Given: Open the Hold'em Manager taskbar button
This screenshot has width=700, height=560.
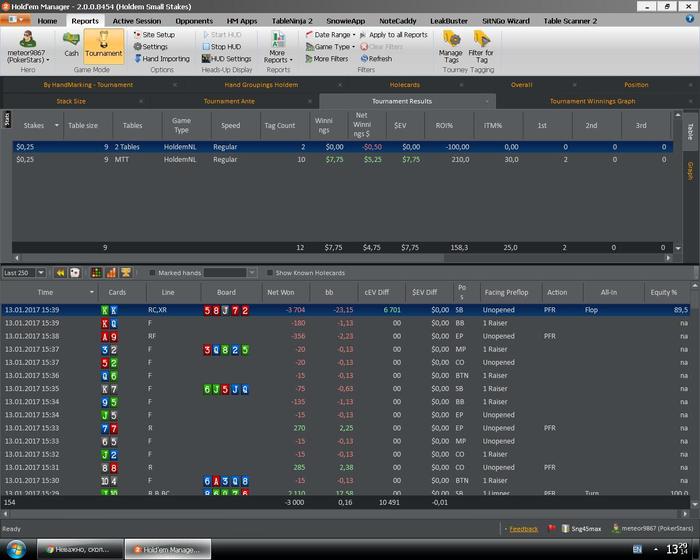Looking at the screenshot, I should (x=167, y=549).
